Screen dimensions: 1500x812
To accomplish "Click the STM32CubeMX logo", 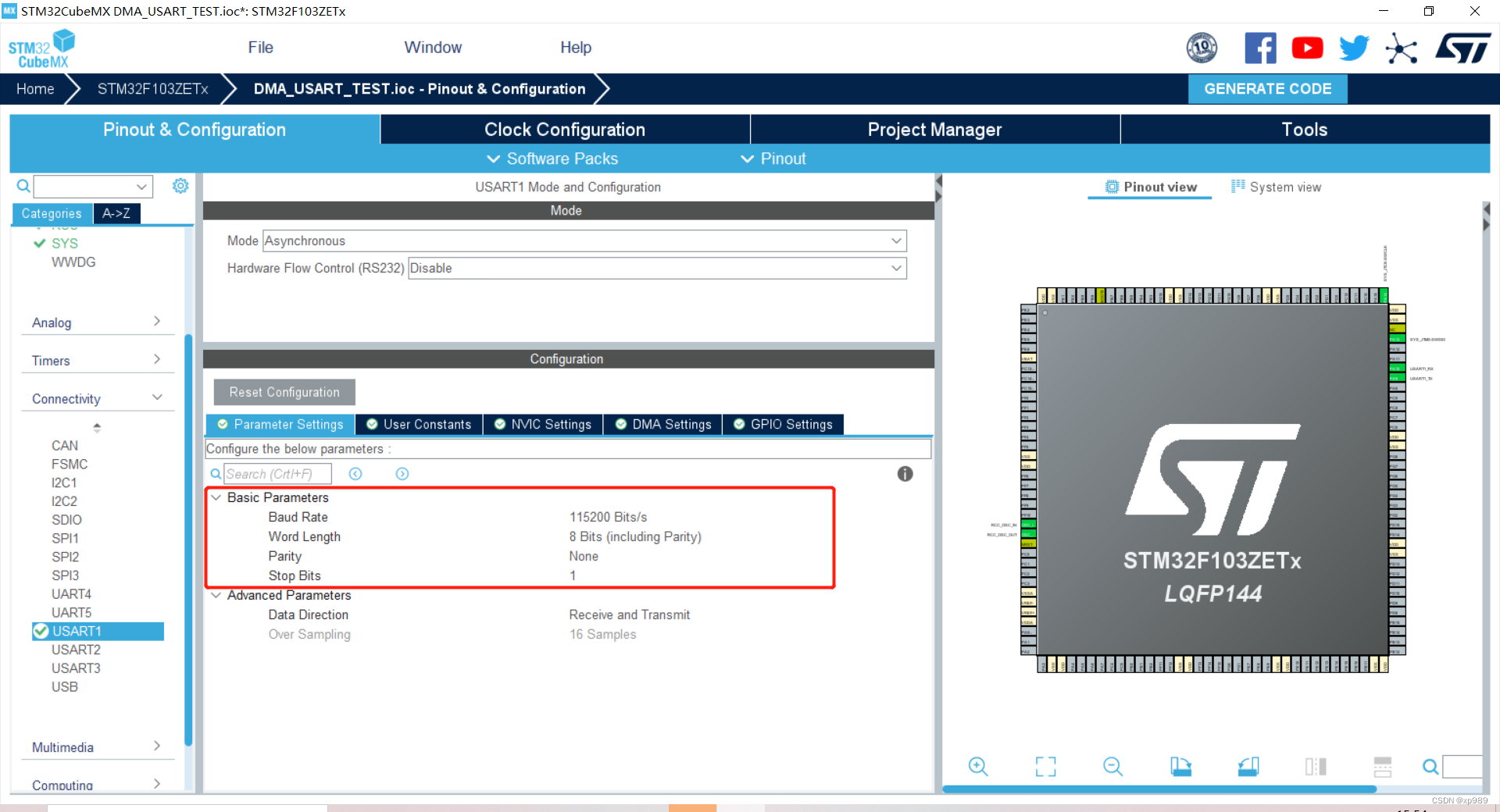I will pos(42,48).
